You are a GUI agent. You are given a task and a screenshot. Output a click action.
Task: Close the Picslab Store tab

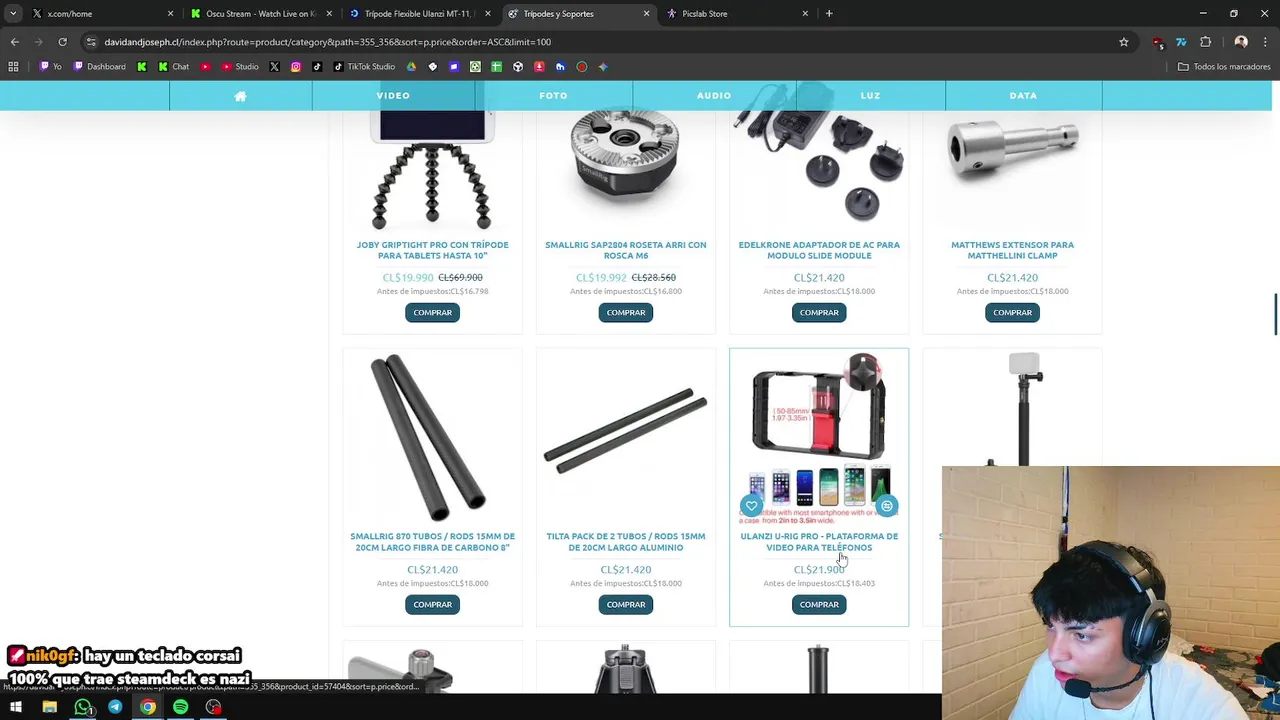(x=805, y=14)
